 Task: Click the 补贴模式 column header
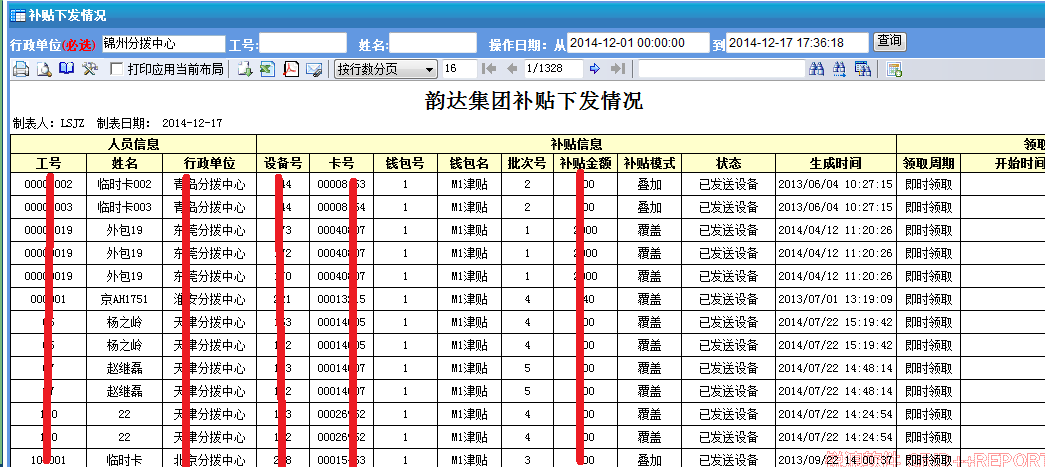tap(650, 163)
